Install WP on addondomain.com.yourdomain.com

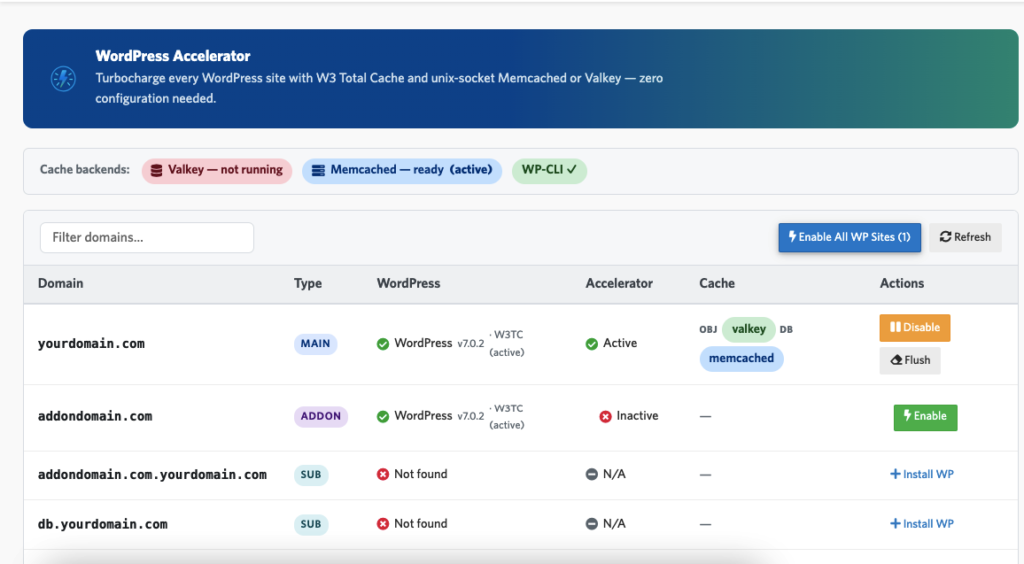point(921,475)
